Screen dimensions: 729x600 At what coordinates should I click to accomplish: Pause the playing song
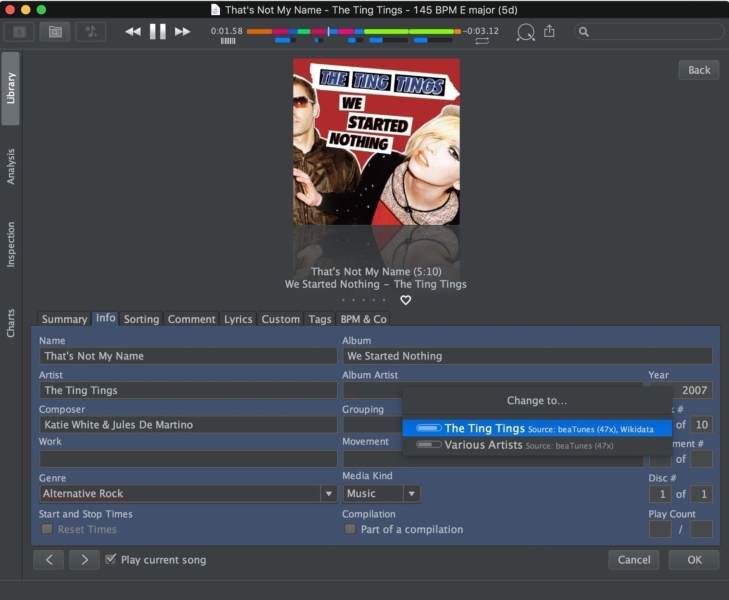[x=158, y=32]
